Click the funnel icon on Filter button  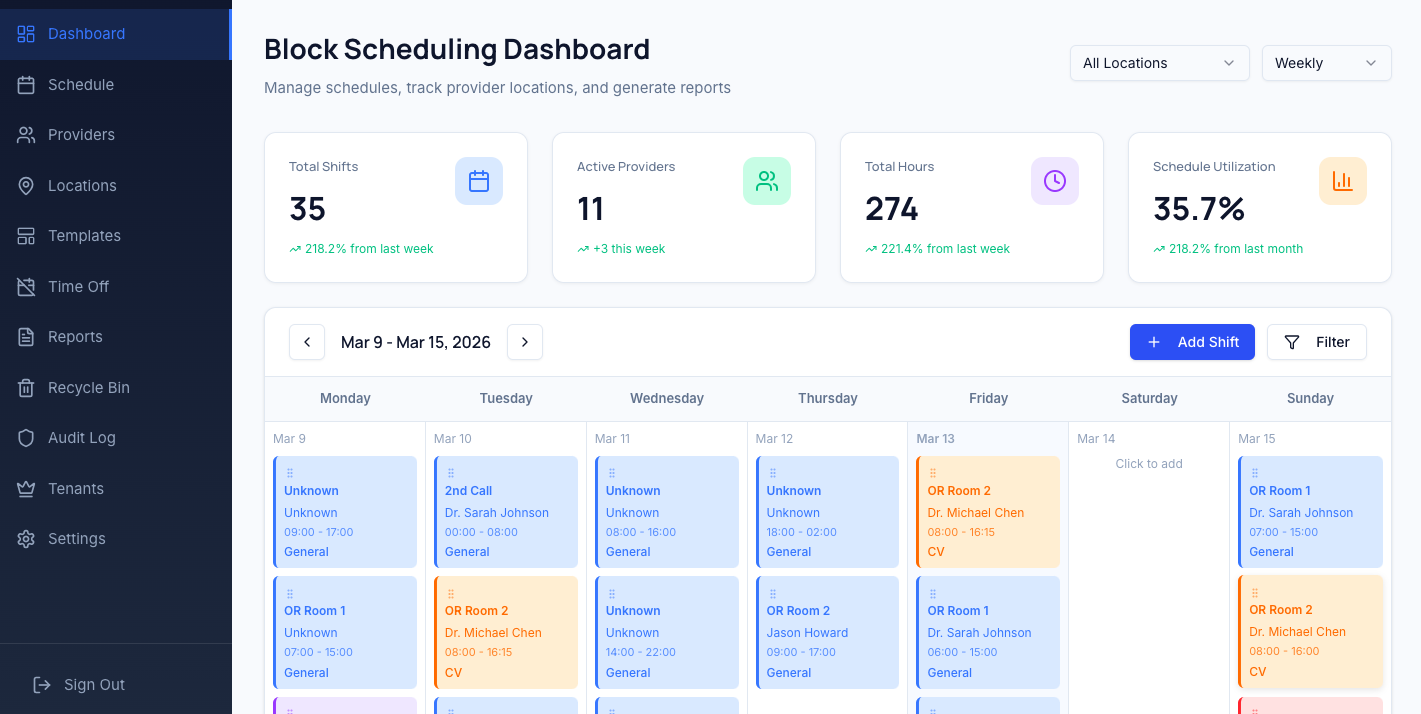coord(1292,342)
